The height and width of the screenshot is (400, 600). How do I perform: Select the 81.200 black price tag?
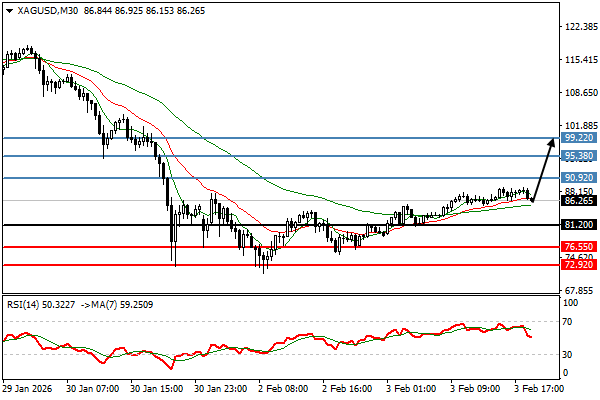[578, 225]
